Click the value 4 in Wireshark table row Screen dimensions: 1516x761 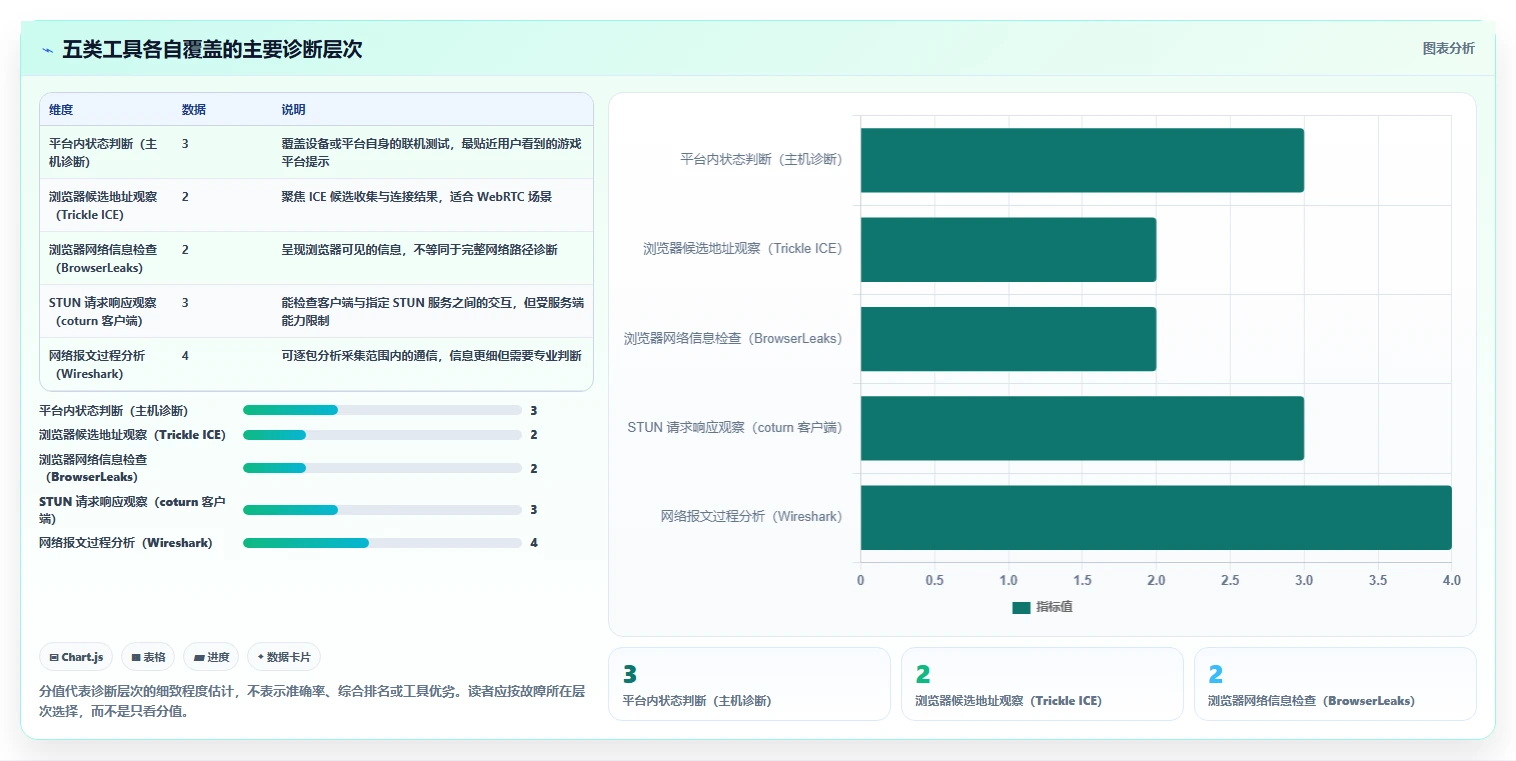pyautogui.click(x=185, y=356)
